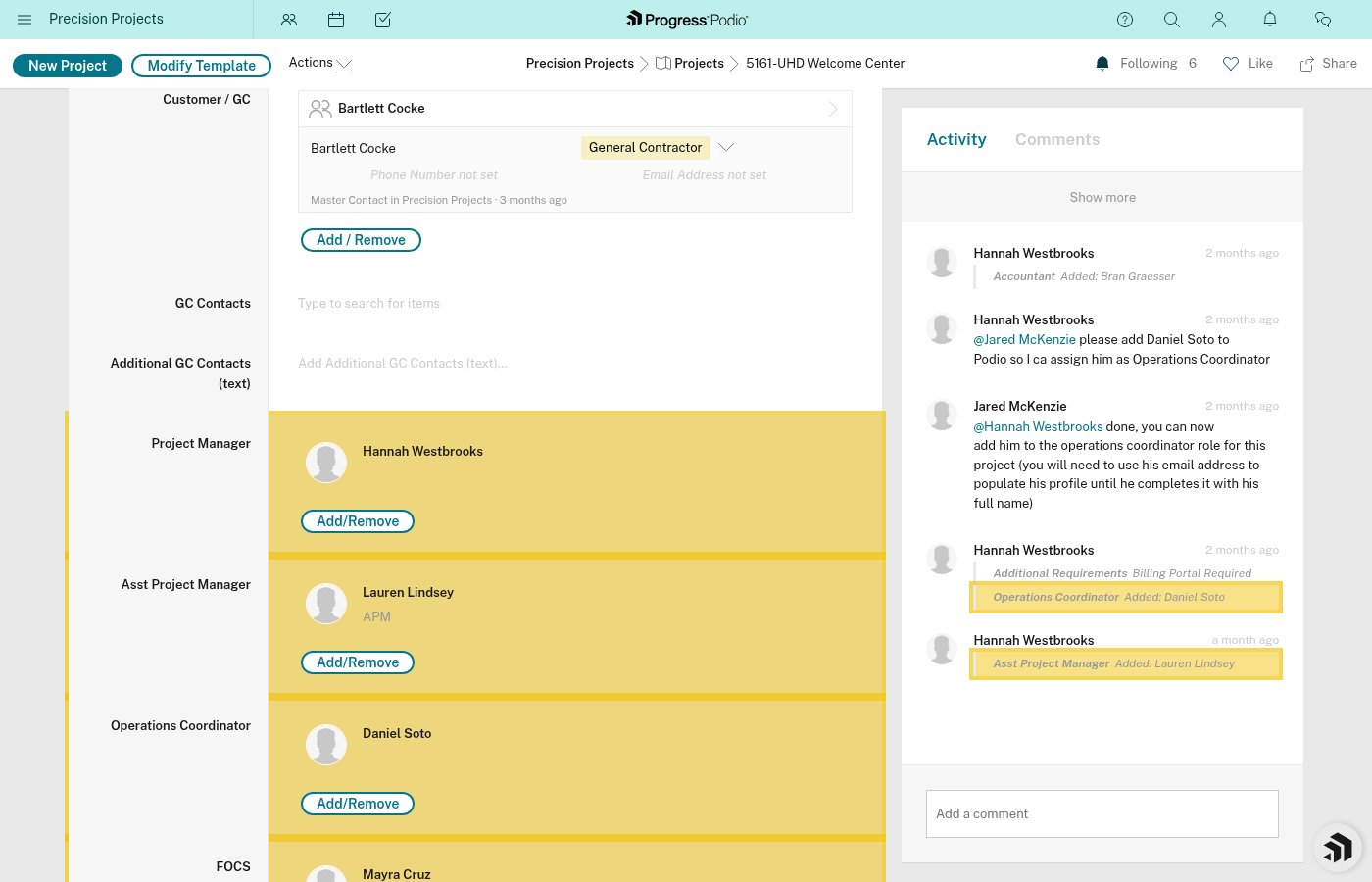Select the Activity tab

pyautogui.click(x=956, y=139)
